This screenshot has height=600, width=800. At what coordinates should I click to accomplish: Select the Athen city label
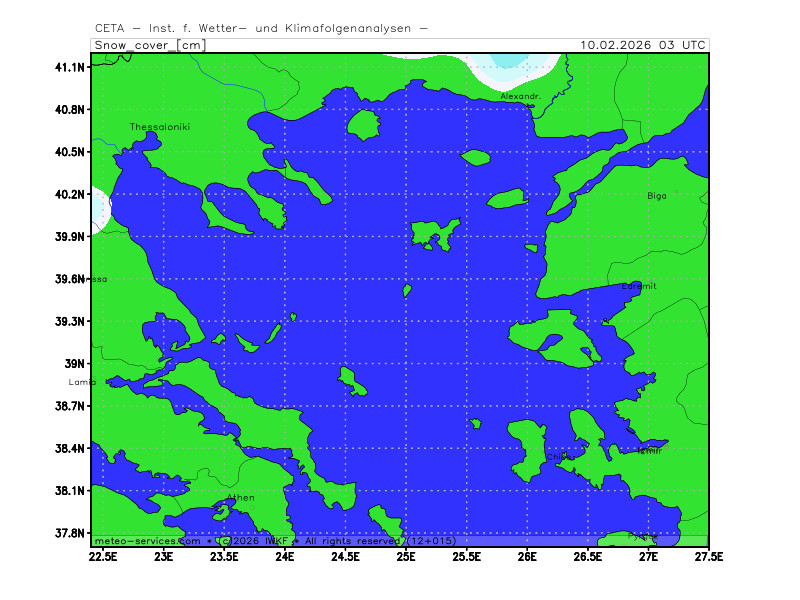240,497
